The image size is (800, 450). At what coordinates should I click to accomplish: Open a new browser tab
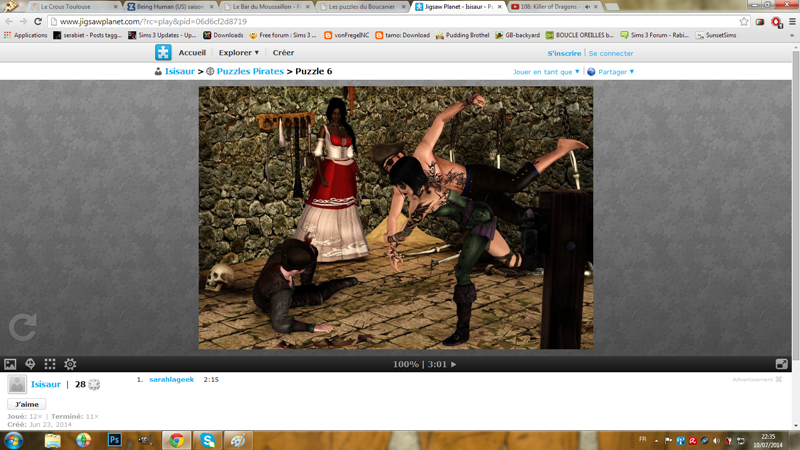(x=612, y=7)
